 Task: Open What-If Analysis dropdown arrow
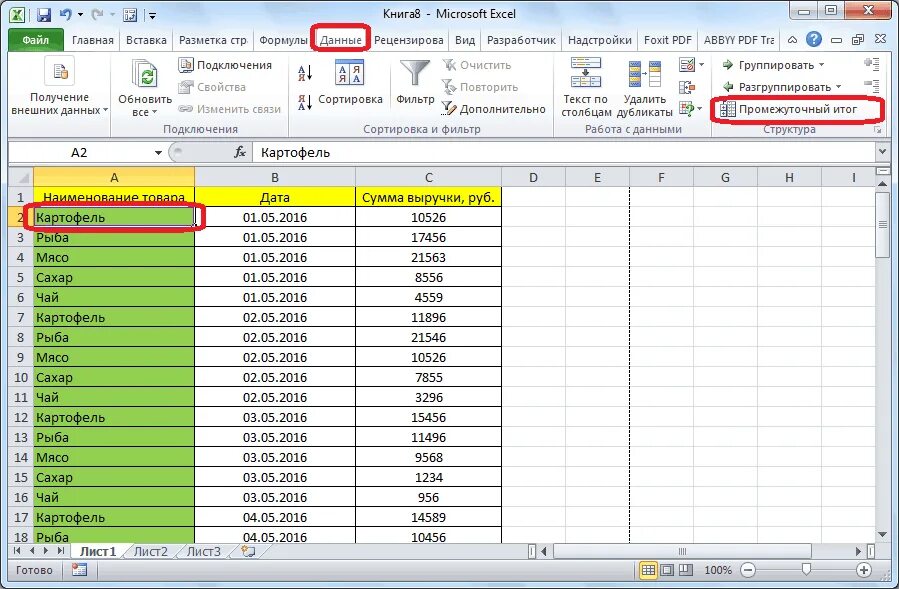(x=700, y=108)
